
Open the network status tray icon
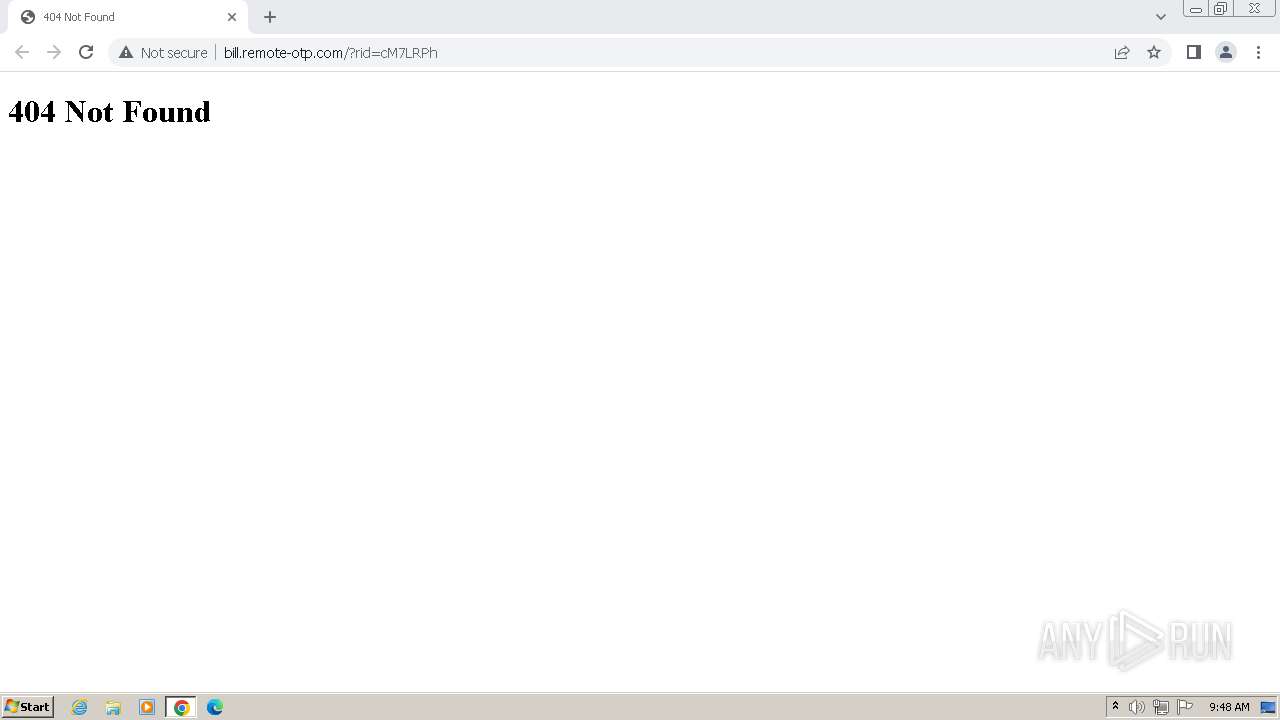coord(1161,707)
